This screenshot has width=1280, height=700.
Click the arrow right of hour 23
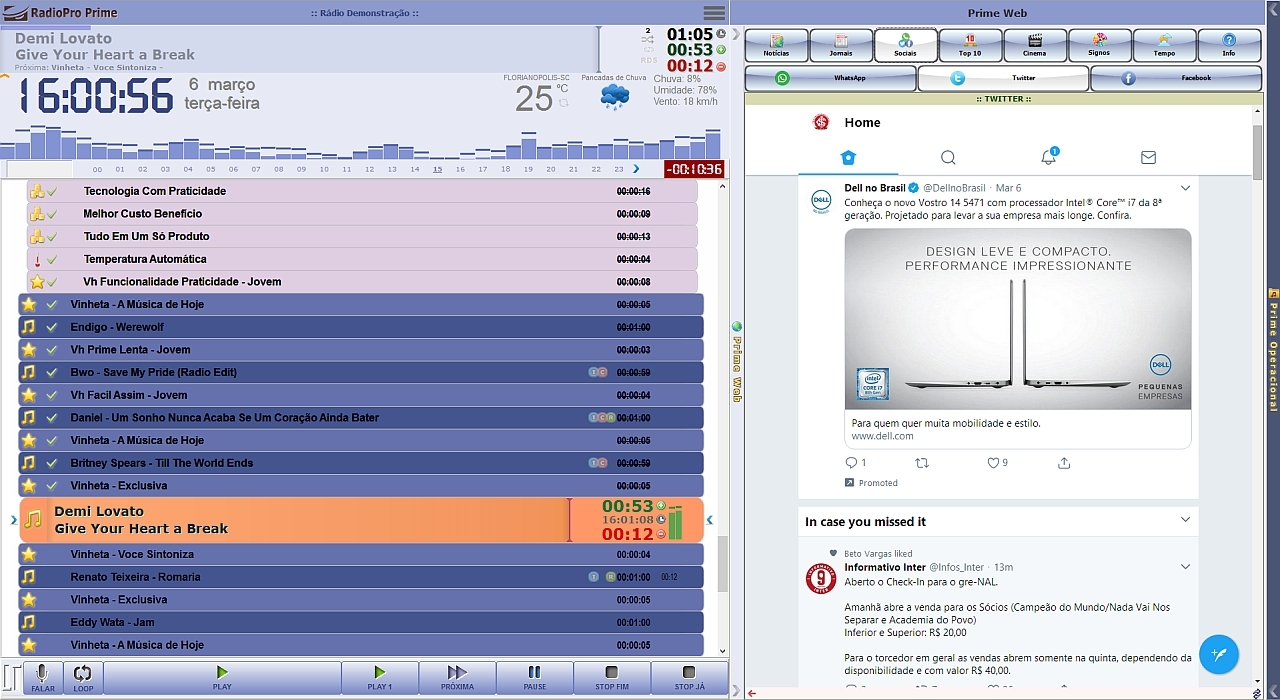tap(636, 168)
